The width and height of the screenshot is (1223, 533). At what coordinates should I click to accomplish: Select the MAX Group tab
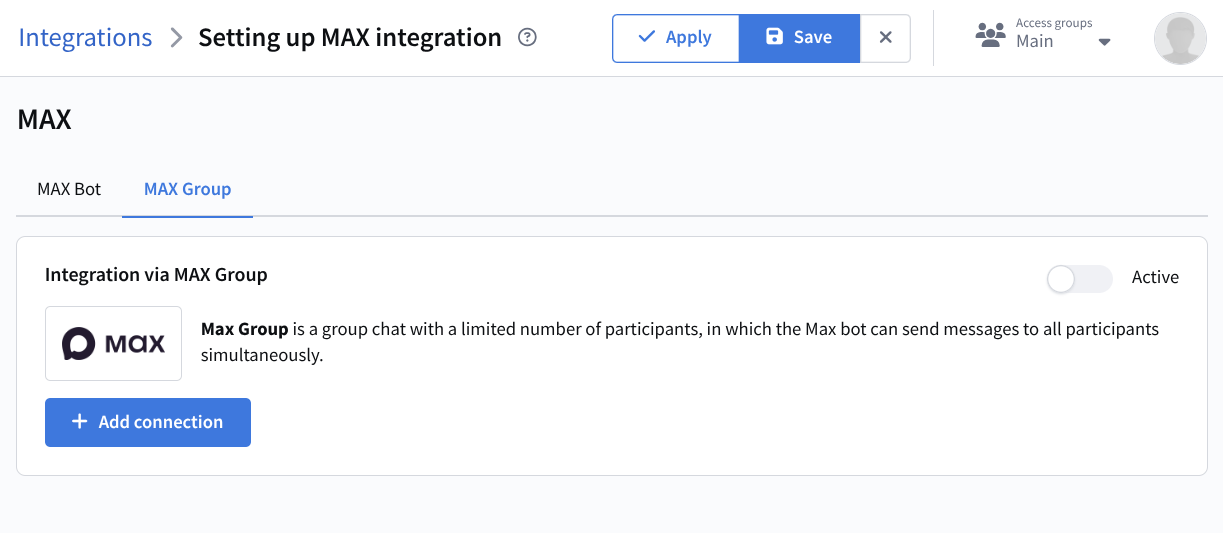pos(187,189)
